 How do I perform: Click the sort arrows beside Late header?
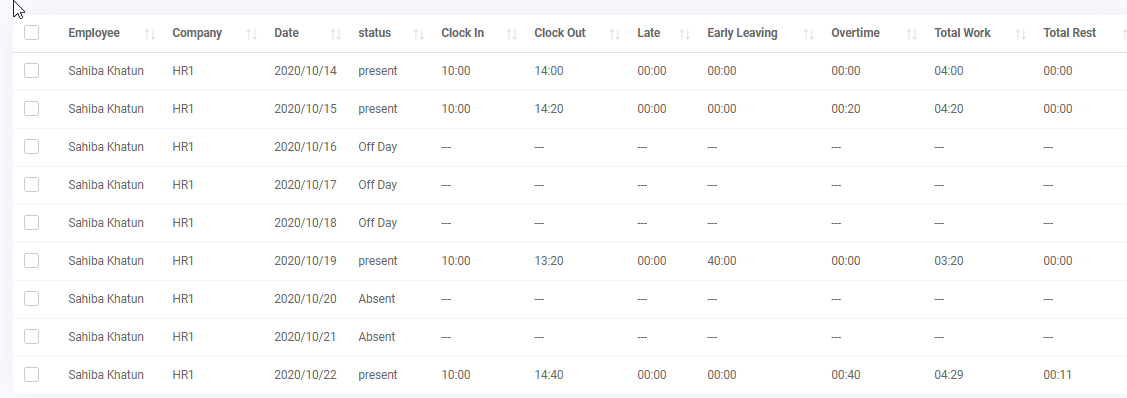point(685,34)
